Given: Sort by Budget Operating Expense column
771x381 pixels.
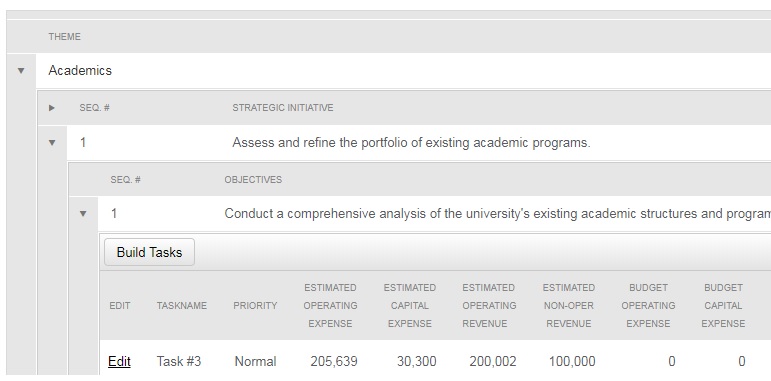Looking at the screenshot, I should pyautogui.click(x=648, y=306).
